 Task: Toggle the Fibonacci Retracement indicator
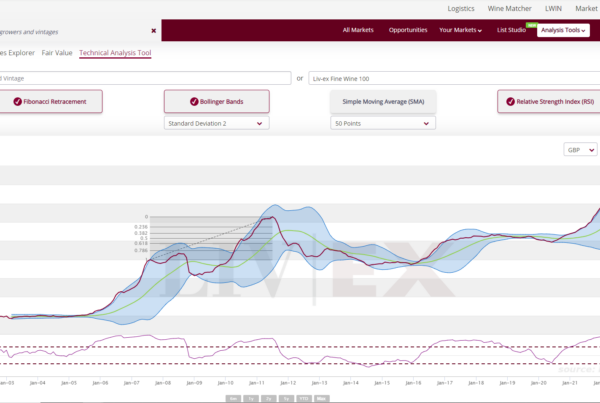(x=51, y=101)
